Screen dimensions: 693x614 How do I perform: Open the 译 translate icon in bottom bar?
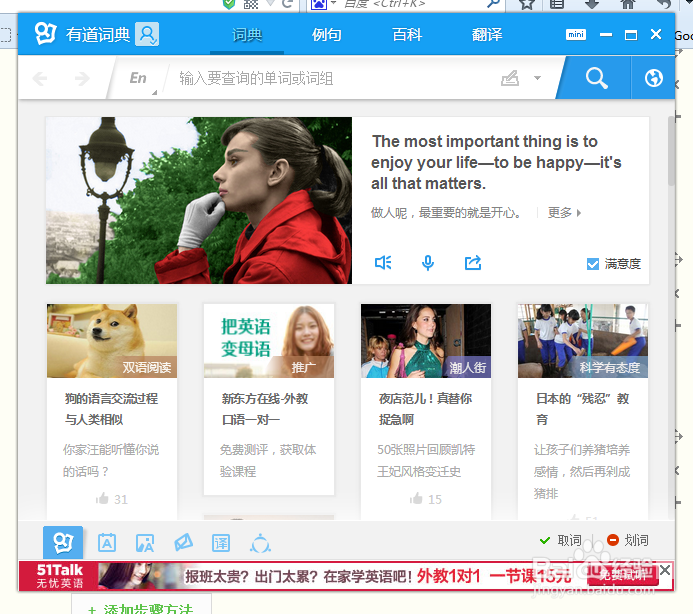click(x=221, y=543)
